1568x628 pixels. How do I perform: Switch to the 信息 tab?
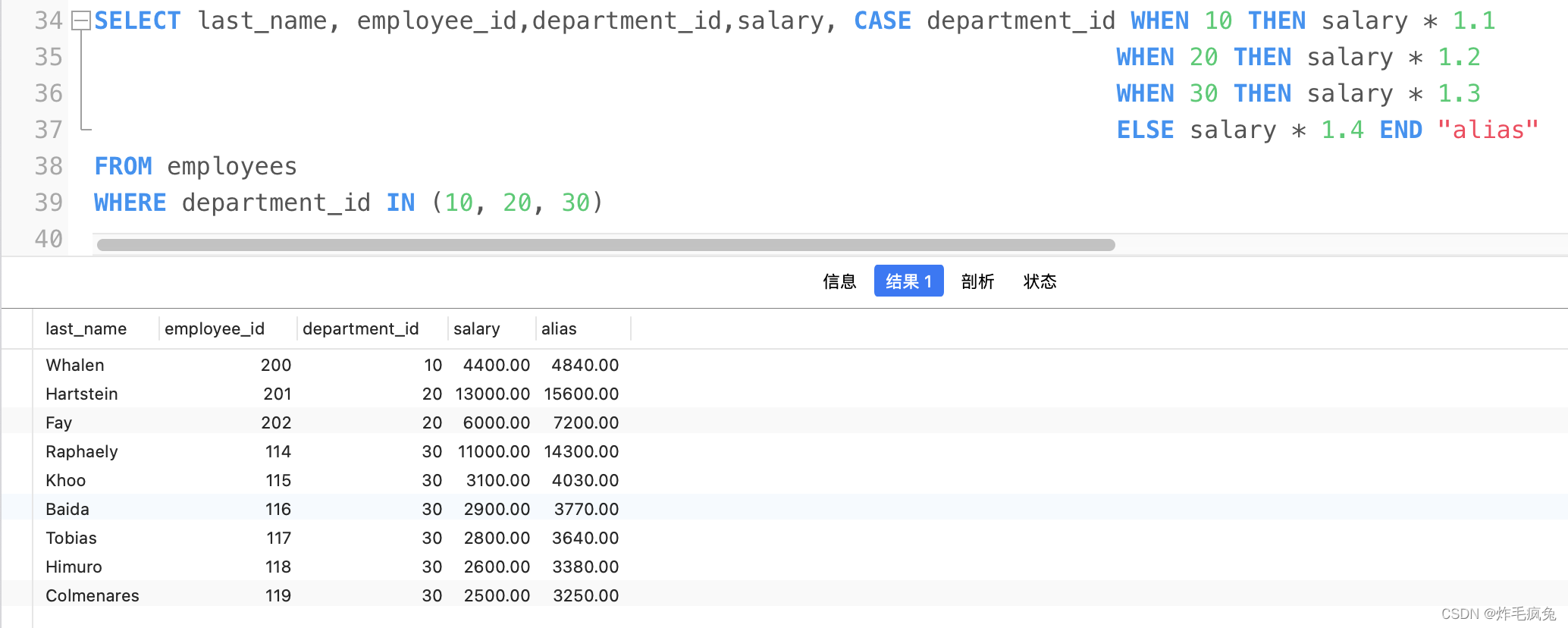(839, 281)
